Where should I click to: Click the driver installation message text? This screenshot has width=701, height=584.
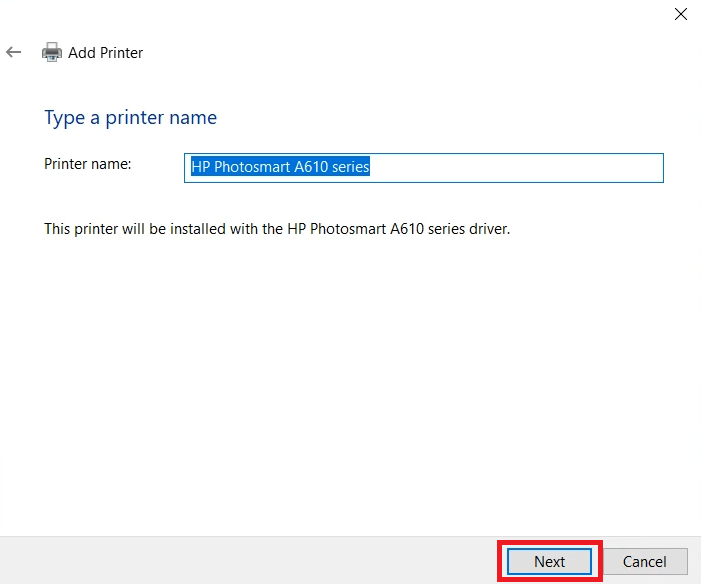click(x=277, y=229)
